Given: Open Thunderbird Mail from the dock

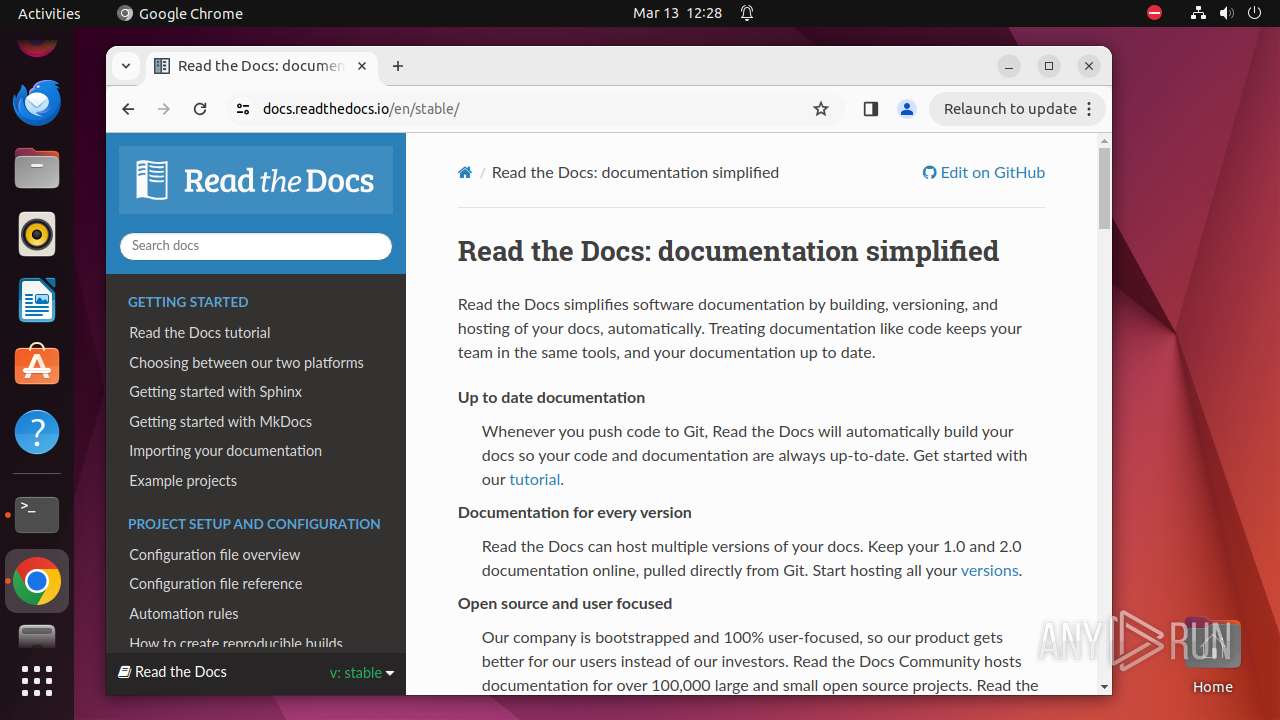Looking at the screenshot, I should click(x=37, y=102).
